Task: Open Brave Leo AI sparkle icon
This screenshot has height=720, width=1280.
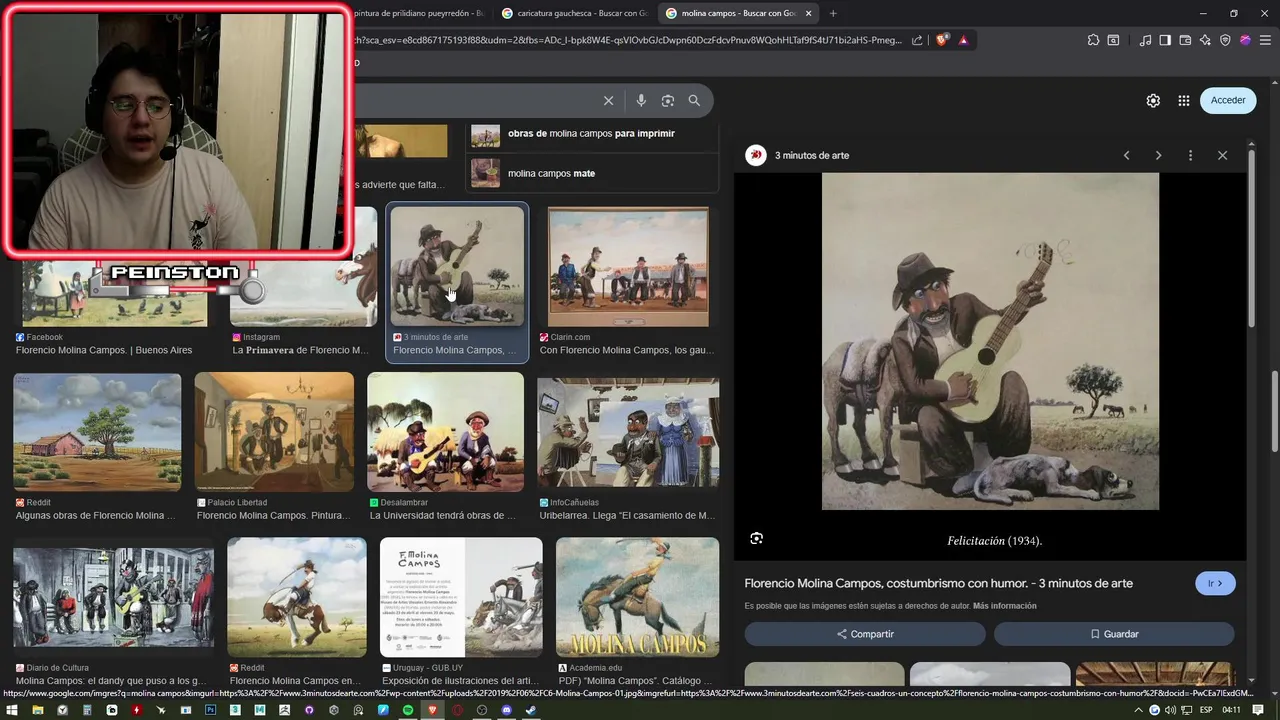Action: point(1205,40)
